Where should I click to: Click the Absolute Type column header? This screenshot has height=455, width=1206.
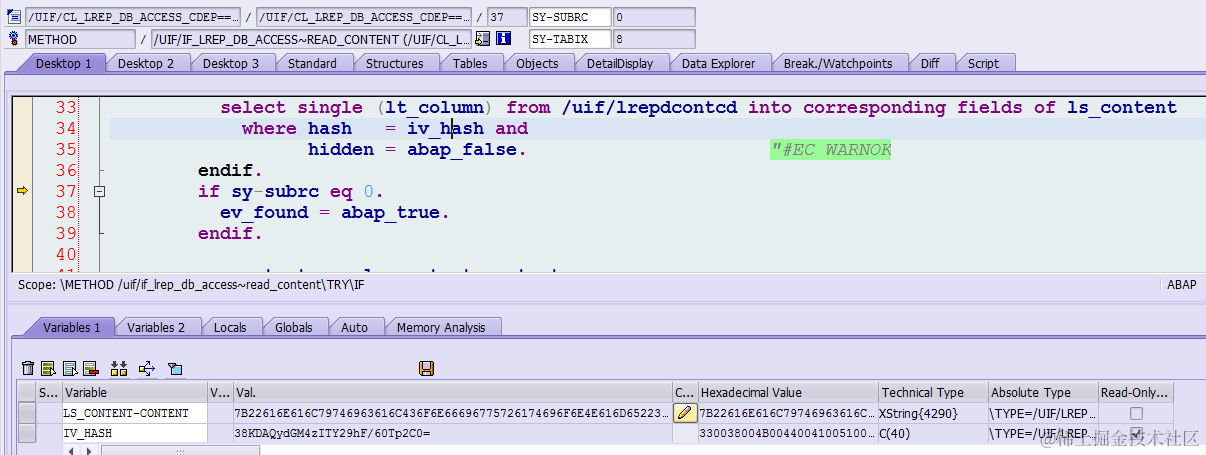pyautogui.click(x=1042, y=392)
